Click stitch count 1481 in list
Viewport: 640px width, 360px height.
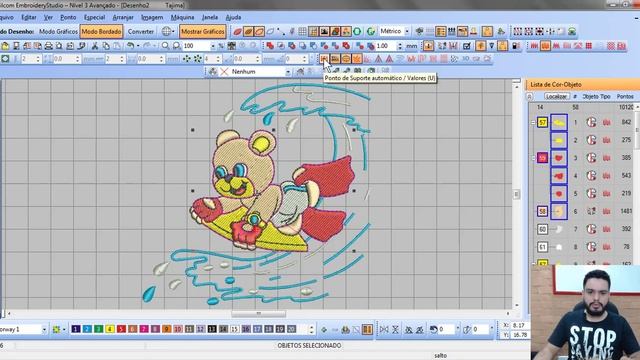point(626,211)
